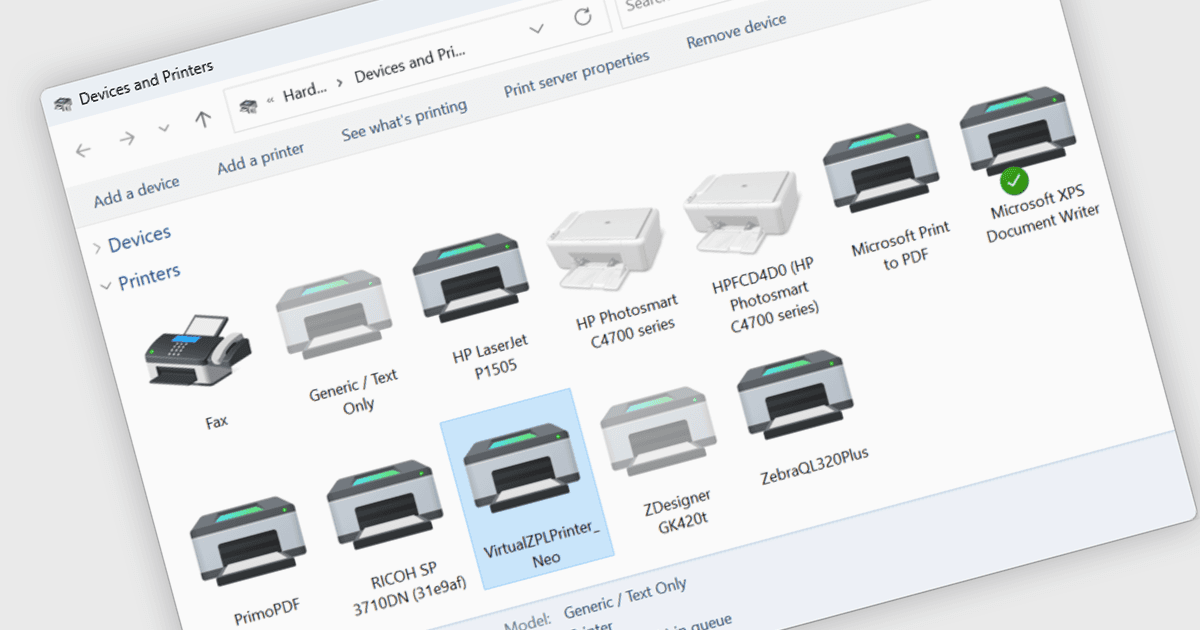Click the HP LaserJet P1505 label

point(490,354)
